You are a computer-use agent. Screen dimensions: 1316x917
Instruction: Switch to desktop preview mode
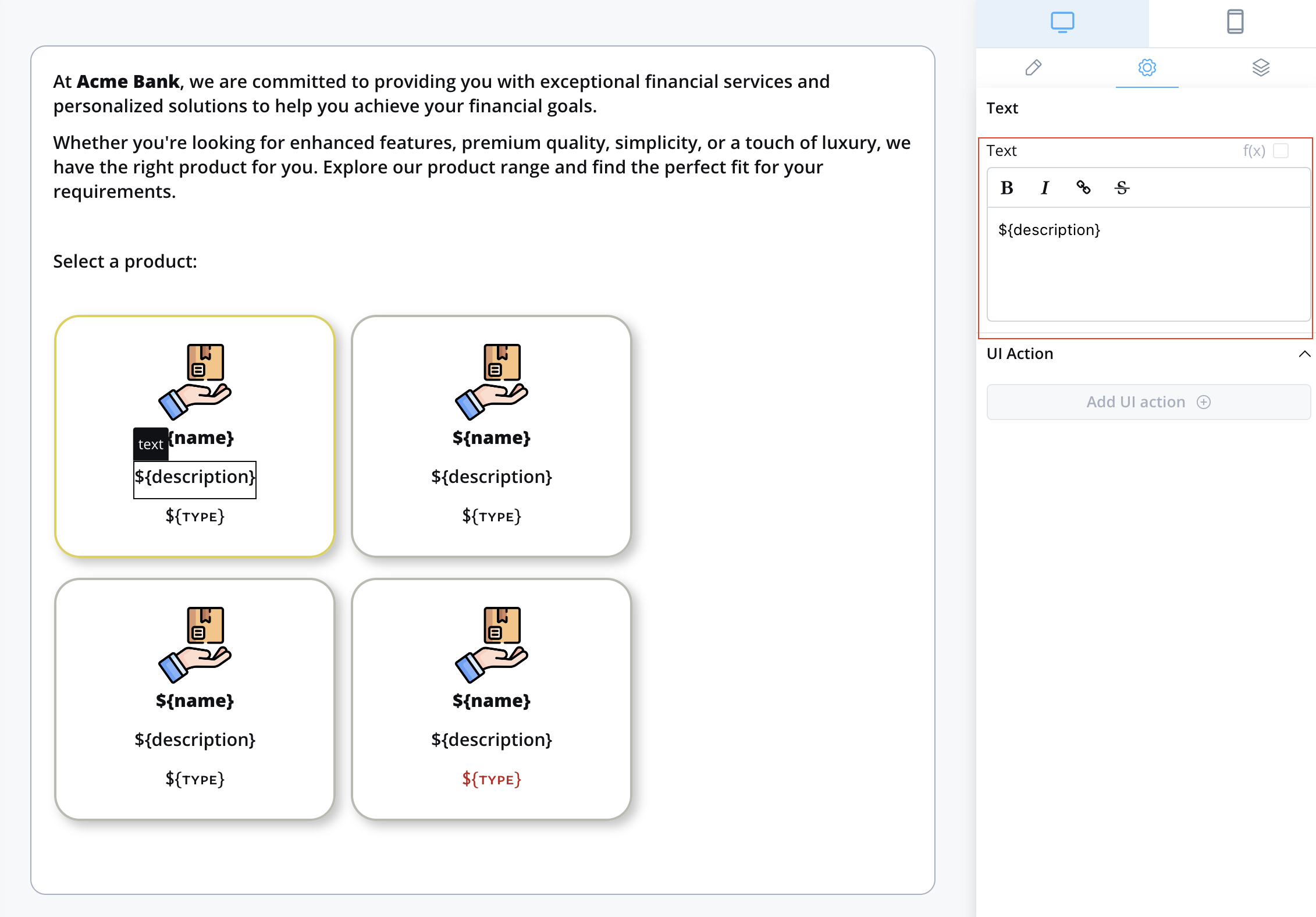pos(1062,23)
